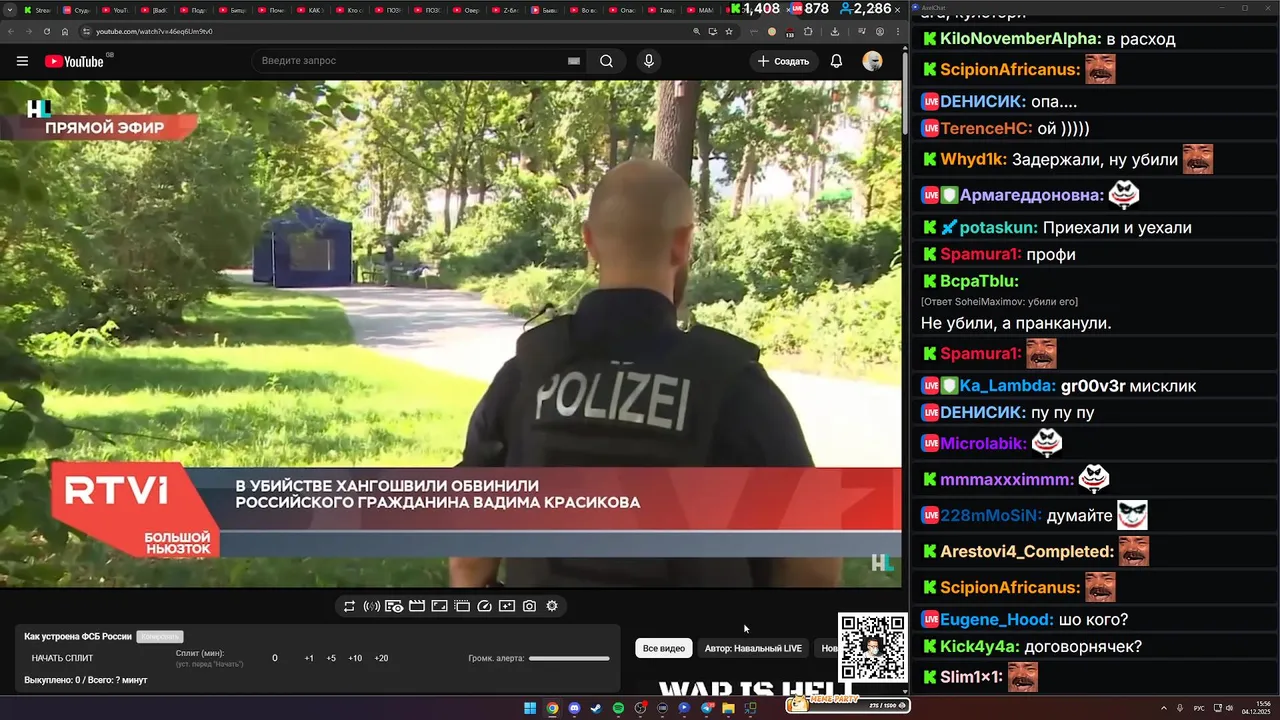Click the screen-plus icon in the video toolbar
The image size is (1280, 720).
pos(507,606)
